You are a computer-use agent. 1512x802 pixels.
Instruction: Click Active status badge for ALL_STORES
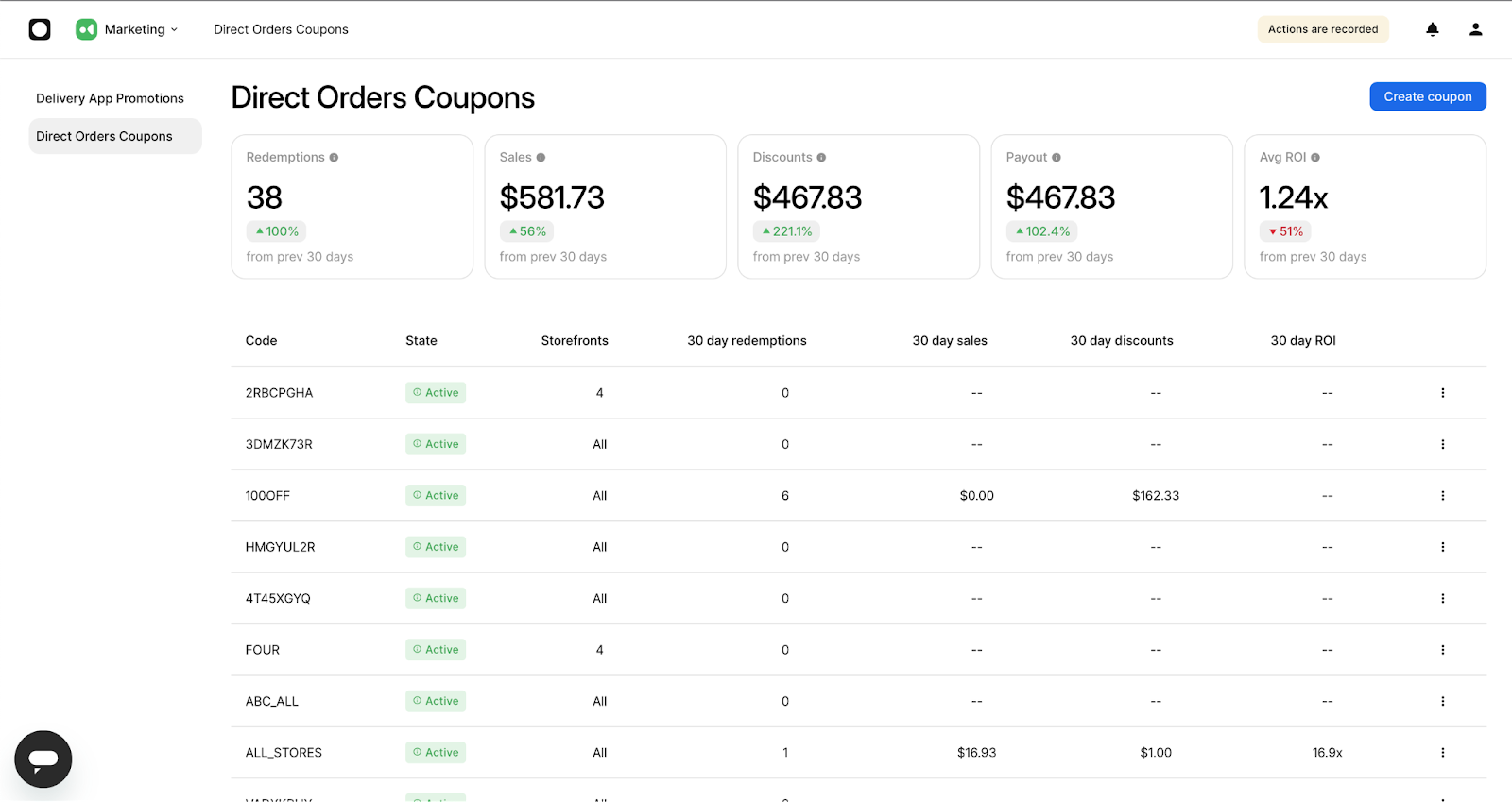[x=436, y=753]
